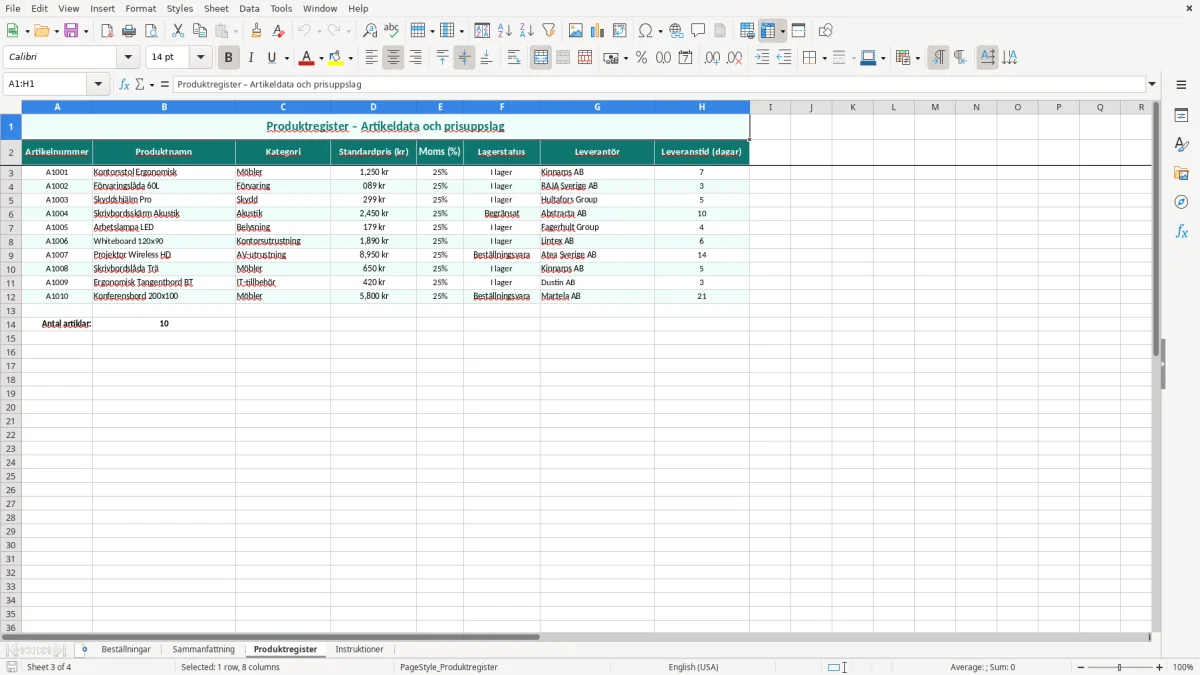
Task: Open Underline style dropdown arrow
Action: click(286, 58)
